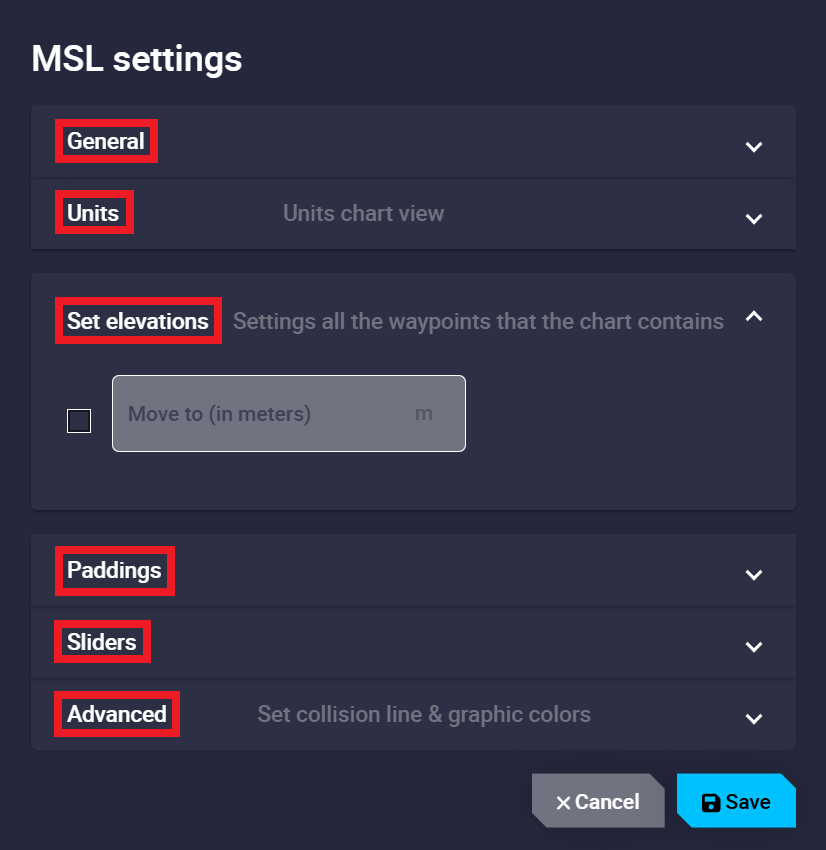Focus the Move to (in meters) field
The width and height of the screenshot is (826, 850).
click(x=270, y=414)
